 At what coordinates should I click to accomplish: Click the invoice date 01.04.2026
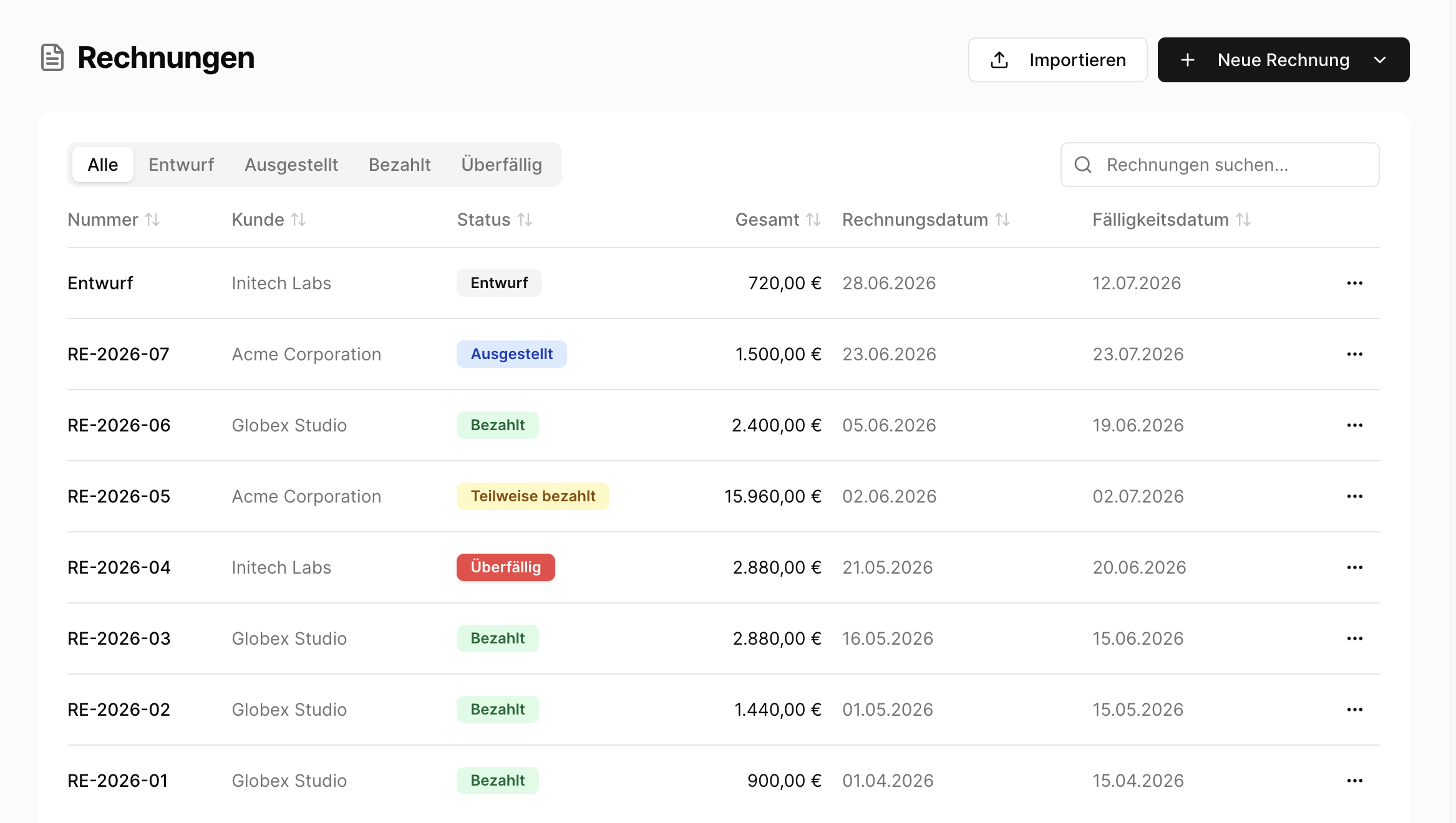point(888,781)
